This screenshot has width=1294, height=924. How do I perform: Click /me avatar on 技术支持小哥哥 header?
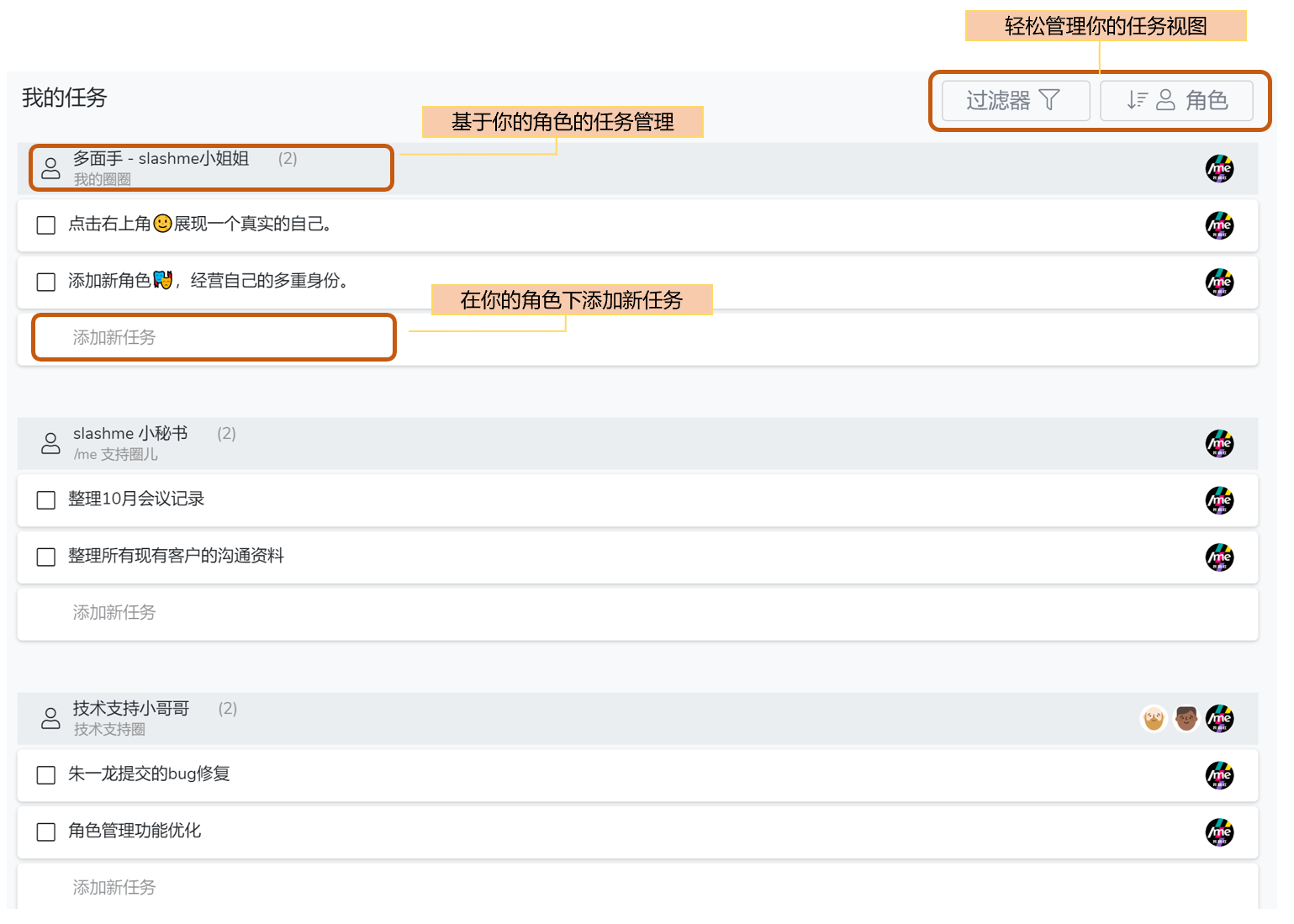coord(1219,718)
